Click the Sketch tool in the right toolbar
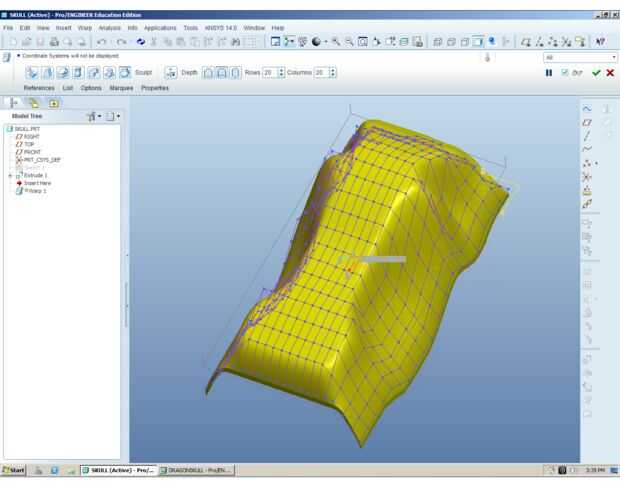The image size is (620, 496). coord(587,109)
